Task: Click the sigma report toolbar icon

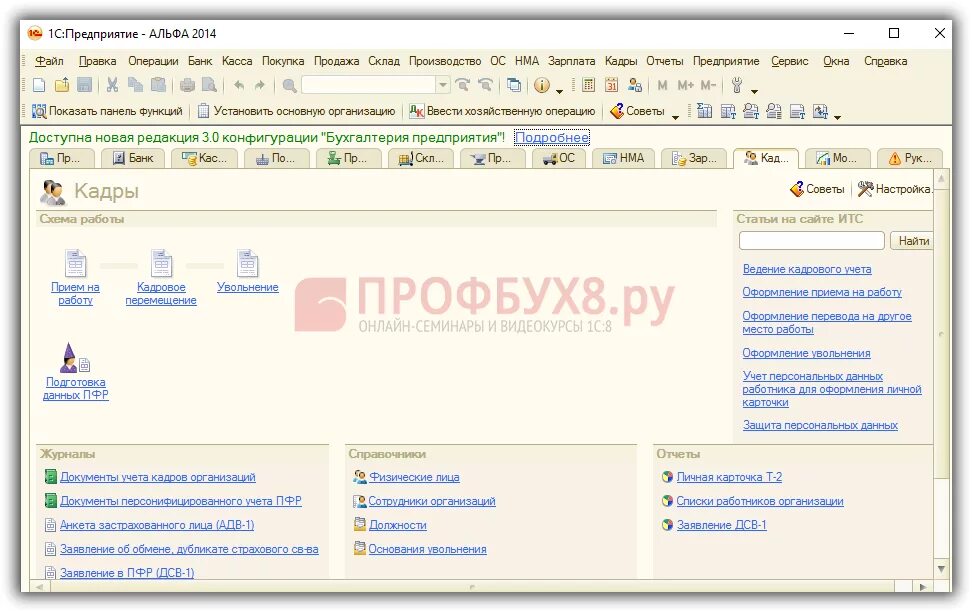Action: click(x=704, y=111)
